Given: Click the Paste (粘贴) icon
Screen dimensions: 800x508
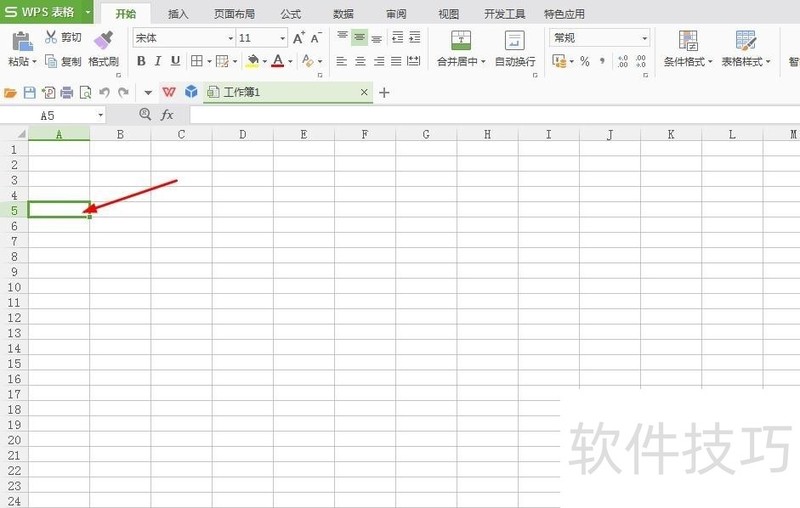Looking at the screenshot, I should click(22, 41).
